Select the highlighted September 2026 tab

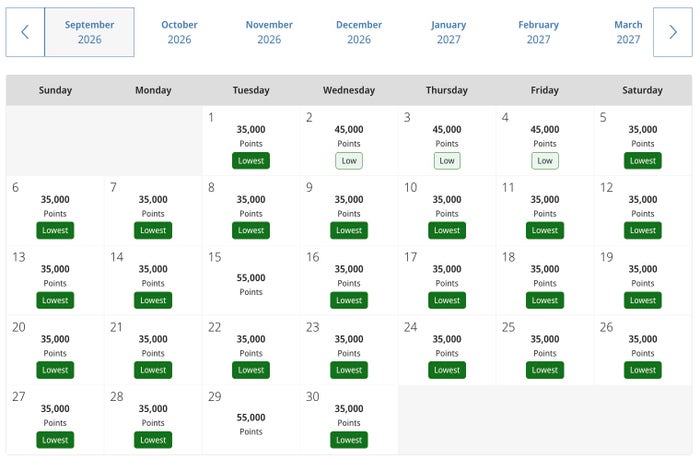89,32
